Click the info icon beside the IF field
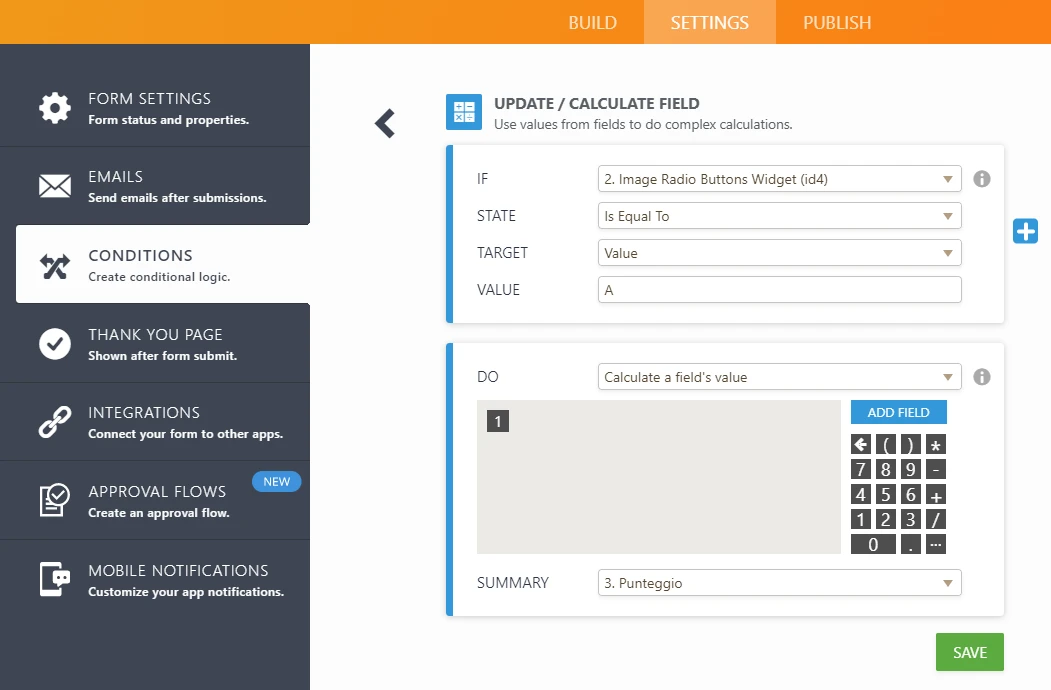The image size is (1051, 690). pos(982,179)
